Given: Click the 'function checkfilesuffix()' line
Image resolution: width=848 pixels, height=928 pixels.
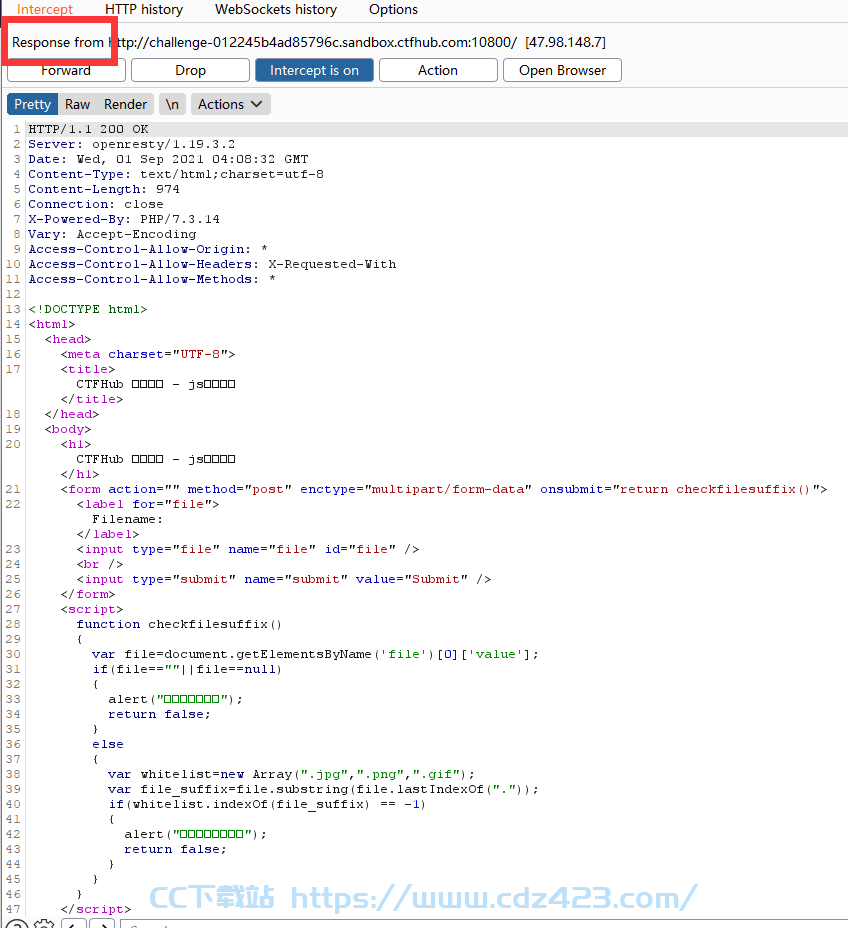Looking at the screenshot, I should click(179, 624).
